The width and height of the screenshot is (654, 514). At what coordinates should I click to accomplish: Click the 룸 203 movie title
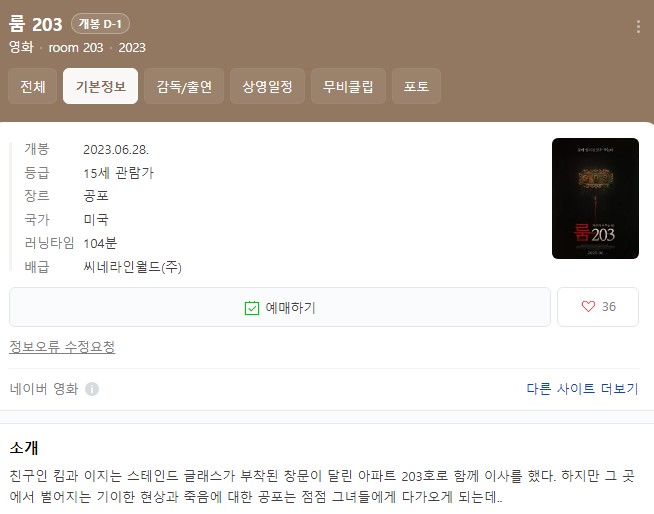pyautogui.click(x=35, y=24)
